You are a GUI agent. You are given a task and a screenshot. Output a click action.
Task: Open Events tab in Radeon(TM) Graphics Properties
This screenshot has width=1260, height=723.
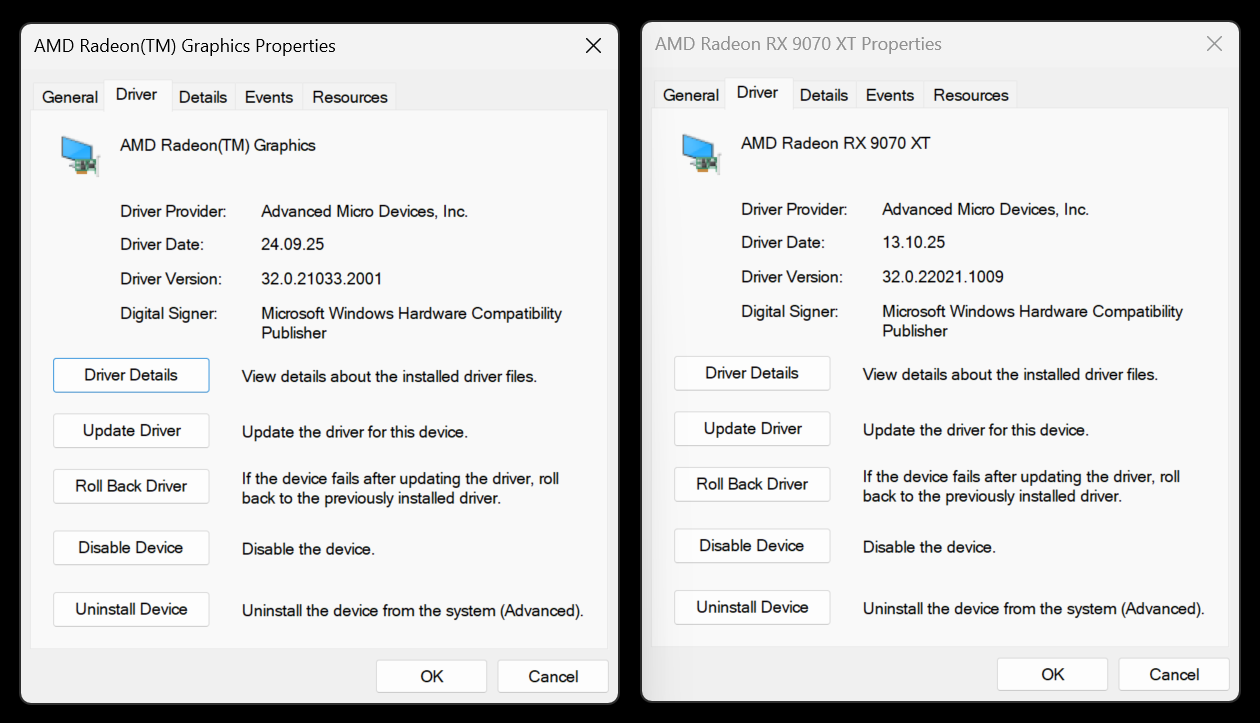coord(269,97)
